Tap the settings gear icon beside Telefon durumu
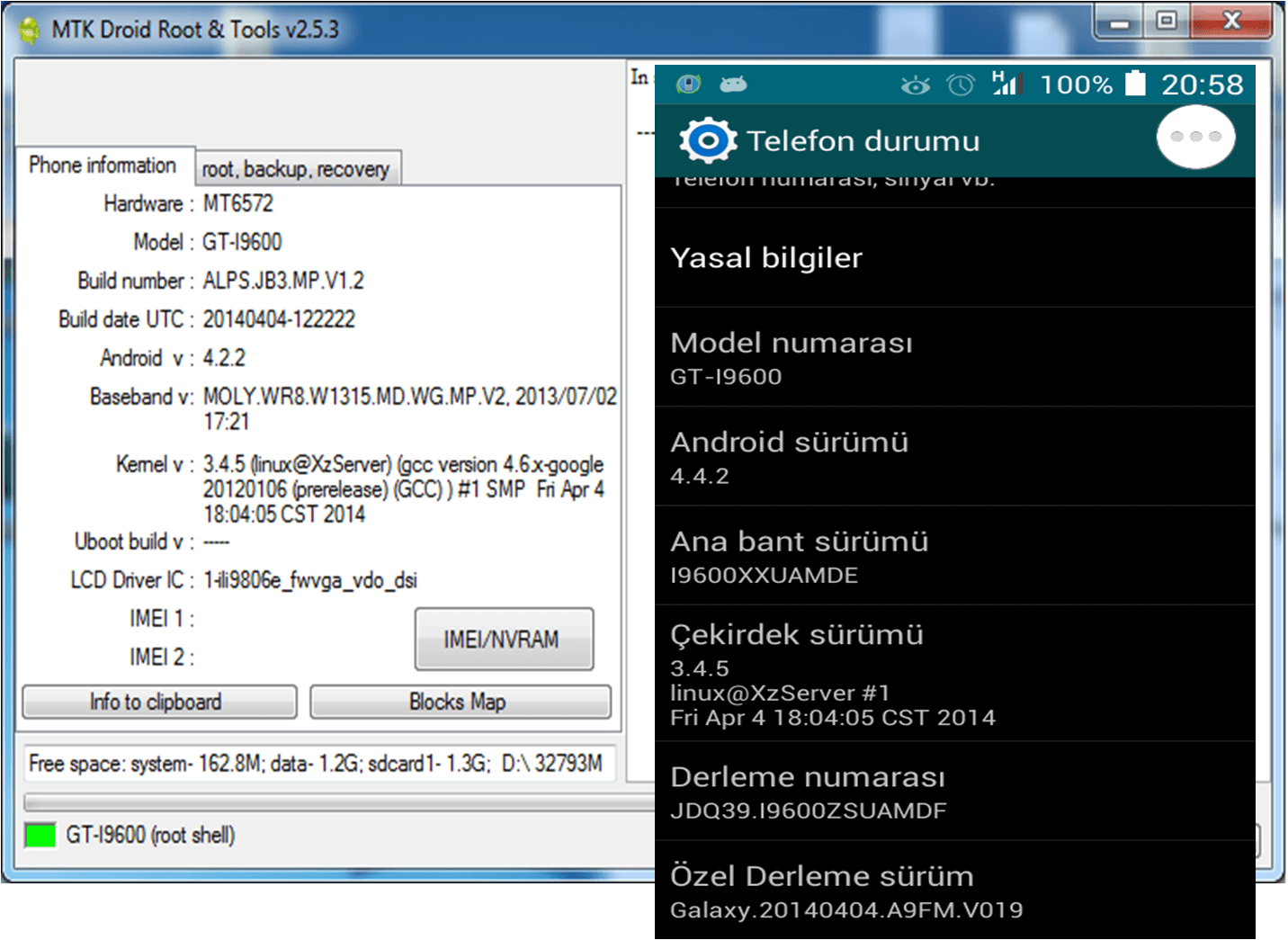The height and width of the screenshot is (940, 1288). click(708, 140)
